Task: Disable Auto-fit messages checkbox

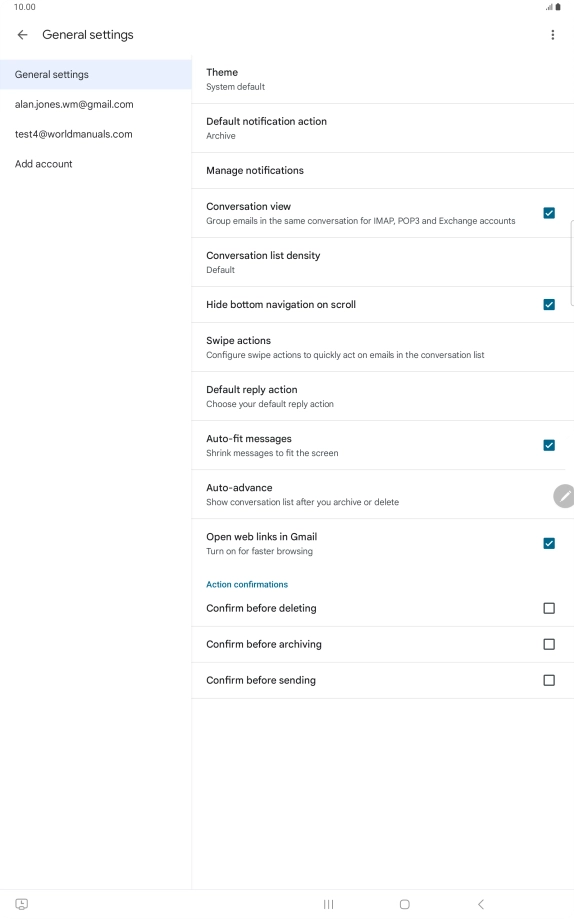Action: 549,445
